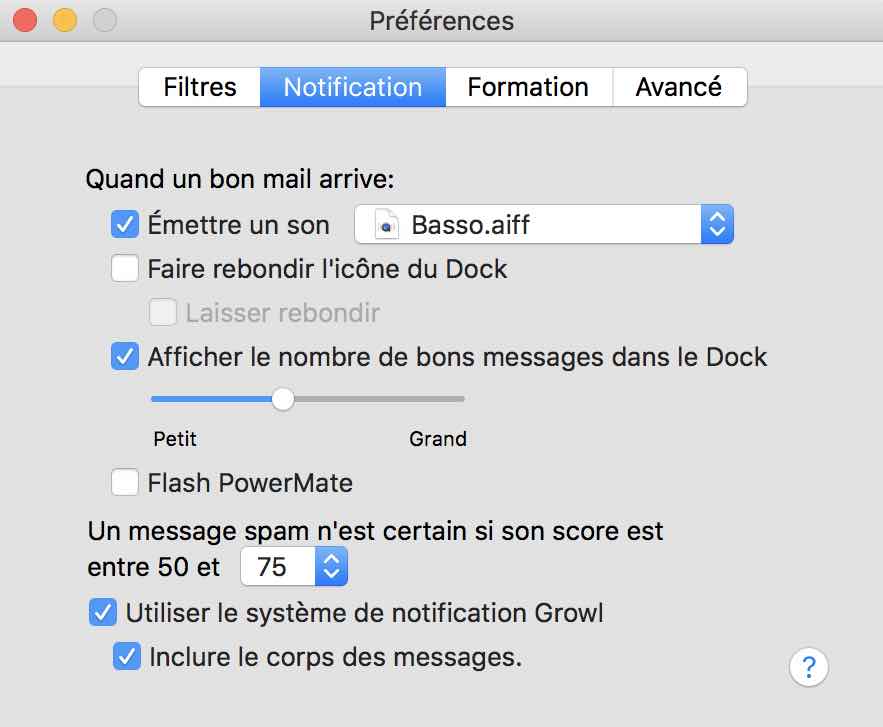Open the Basso.aiff sound dropdown menu
Viewport: 883px width, 727px height.
coord(544,224)
